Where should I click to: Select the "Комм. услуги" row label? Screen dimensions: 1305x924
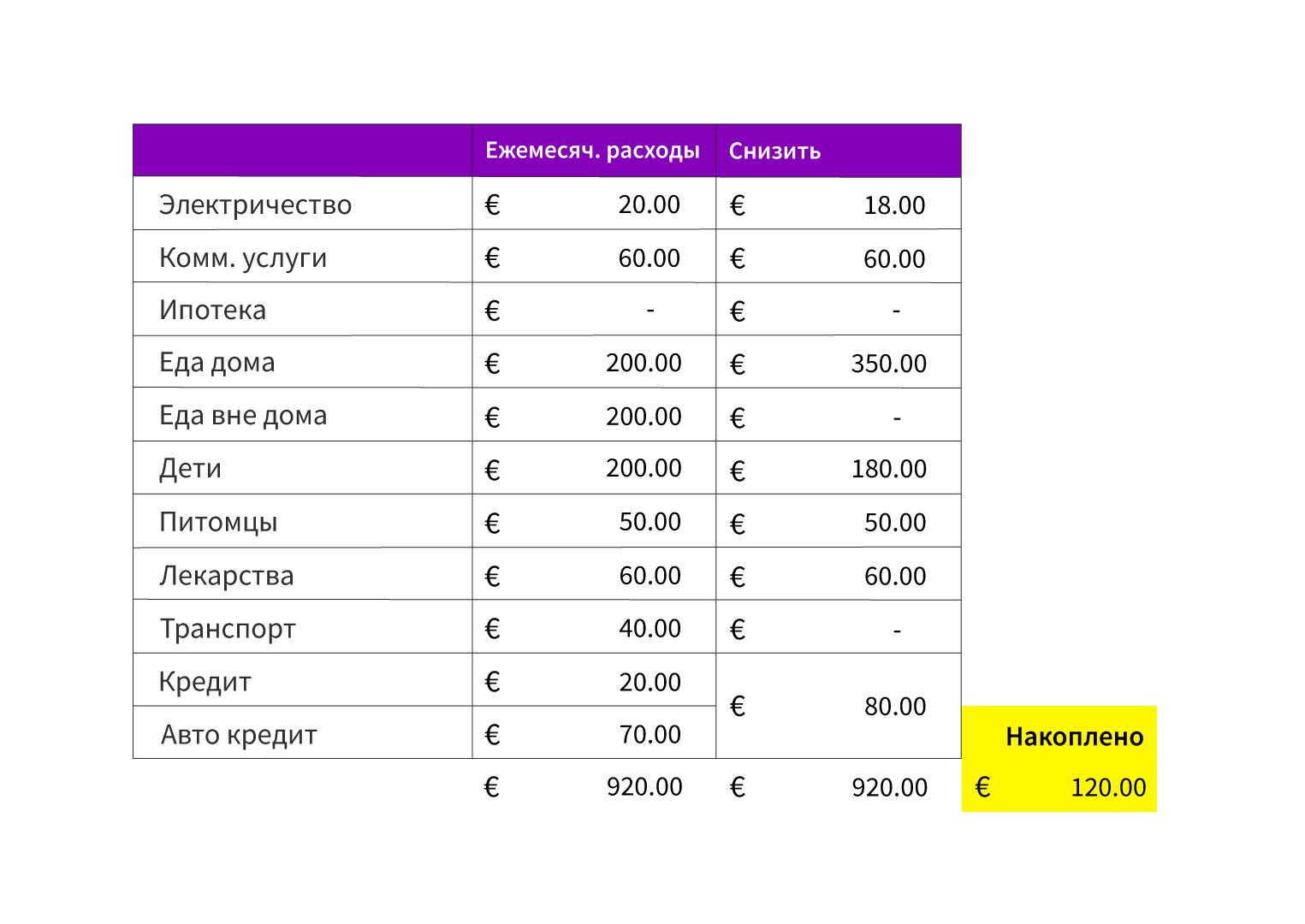pos(243,258)
